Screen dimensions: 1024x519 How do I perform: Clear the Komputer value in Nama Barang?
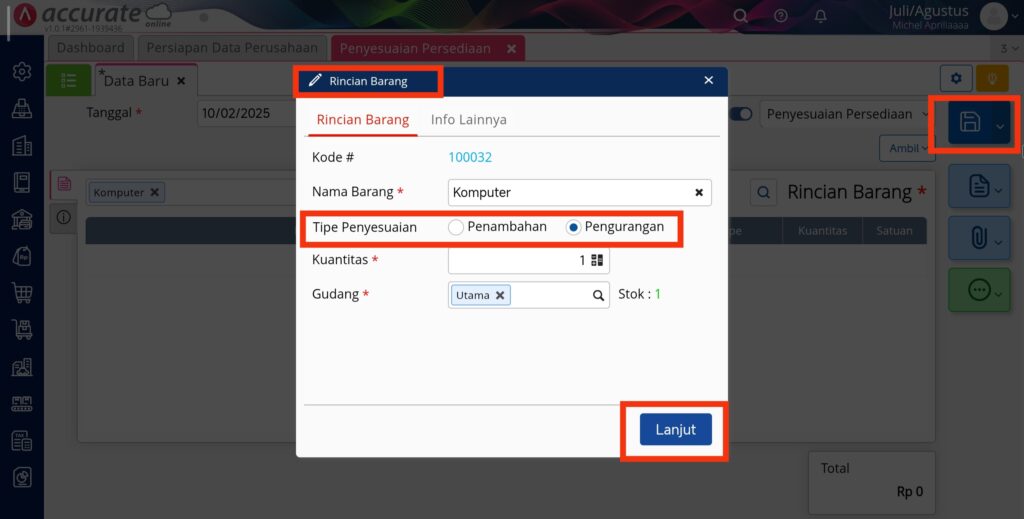[x=699, y=193]
